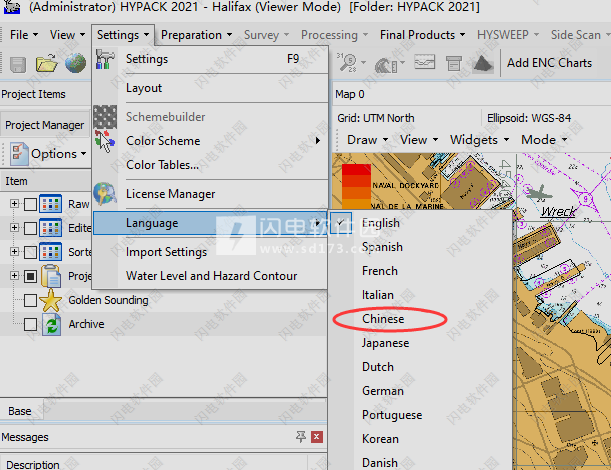Open the Draw dropdown in map toolbar
The width and height of the screenshot is (611, 470).
[367, 140]
